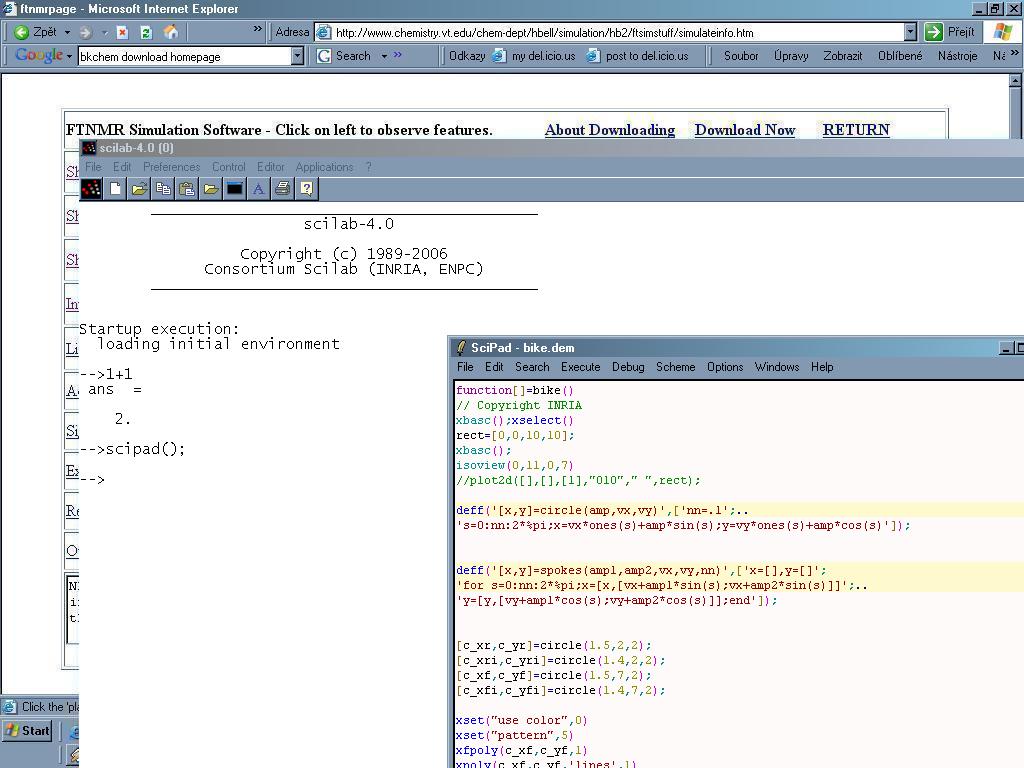Image resolution: width=1024 pixels, height=768 pixels.
Task: Open the forward history dropdown arrow
Action: pyautogui.click(x=104, y=32)
